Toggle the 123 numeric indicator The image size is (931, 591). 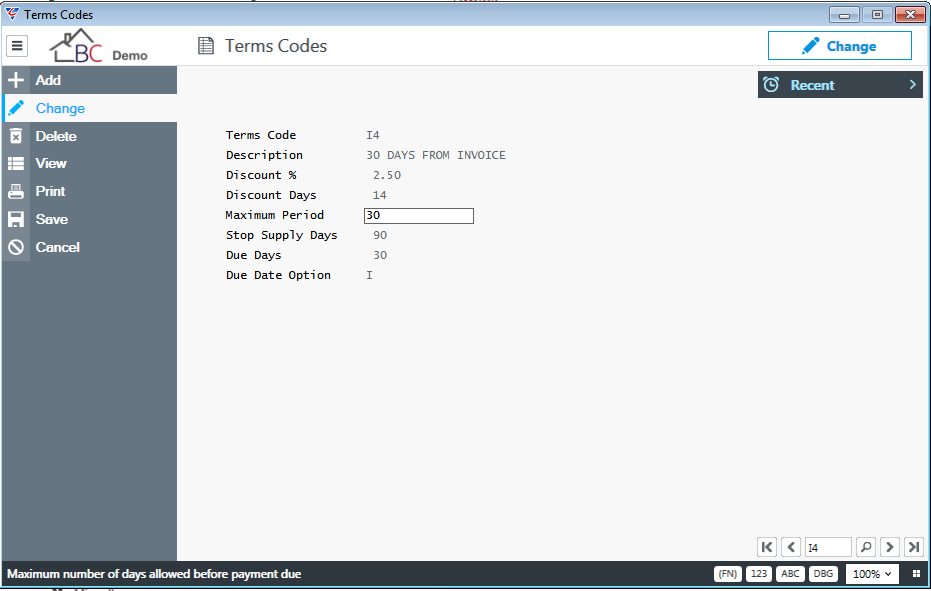[759, 574]
